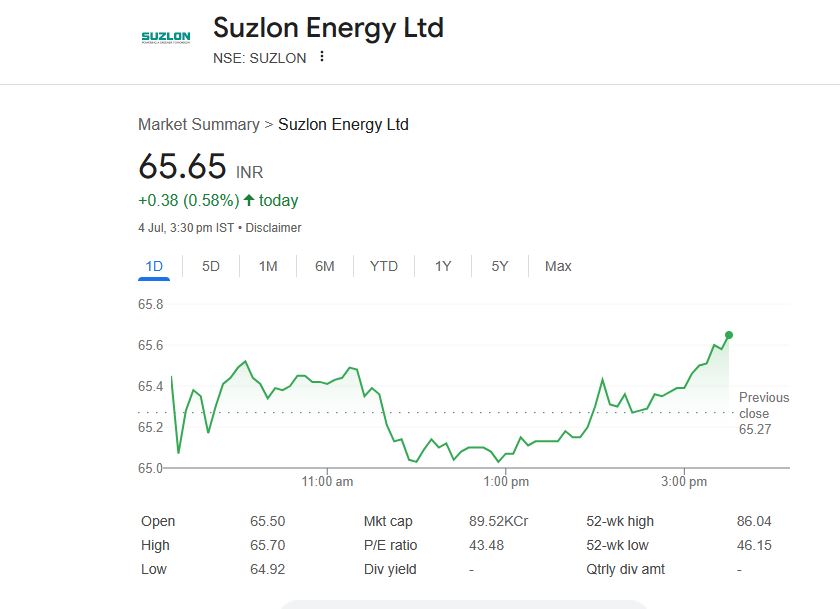Open the Market Summary breadcrumb link

point(199,124)
